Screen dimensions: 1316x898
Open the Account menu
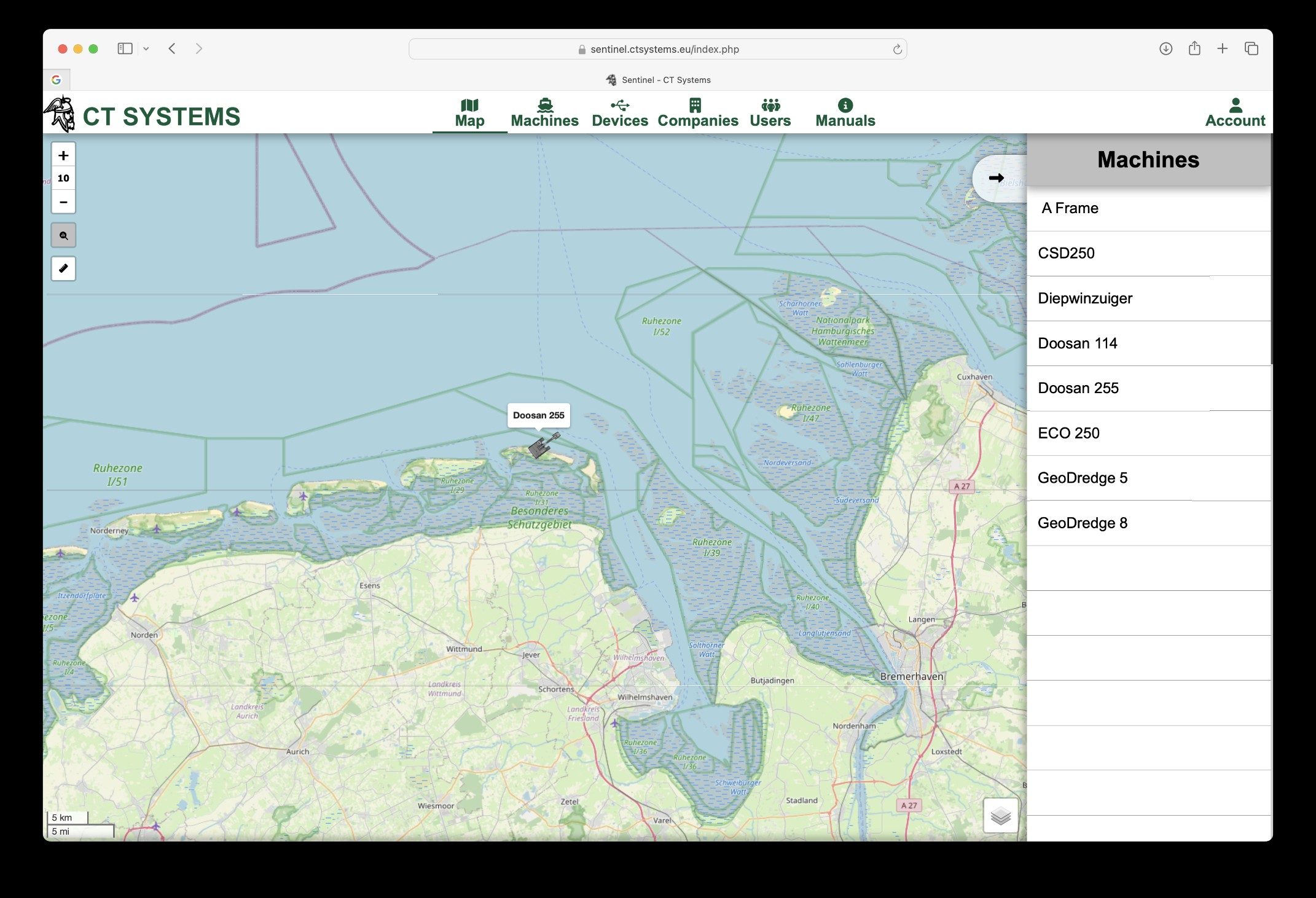pyautogui.click(x=1235, y=113)
